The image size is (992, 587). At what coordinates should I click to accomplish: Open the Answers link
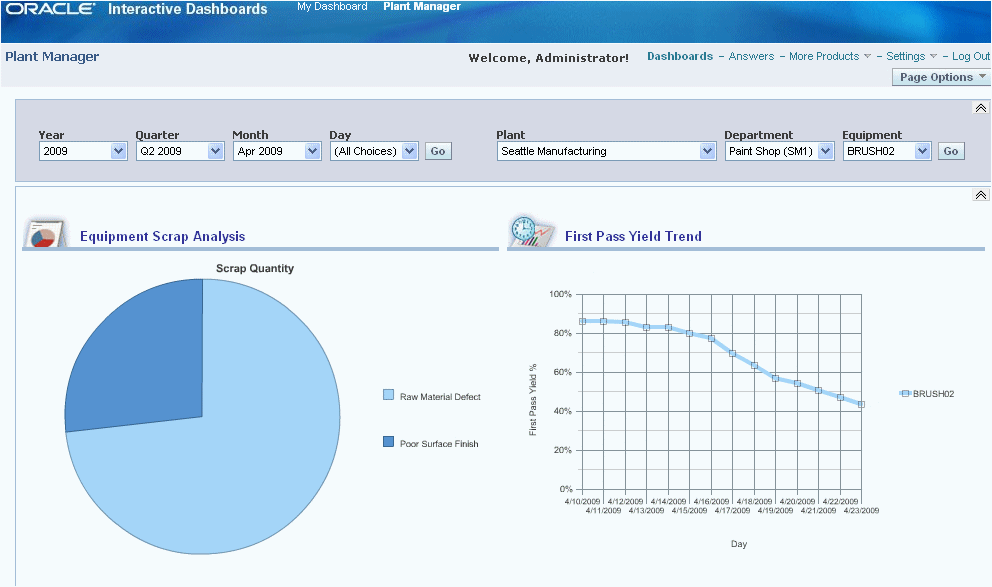pyautogui.click(x=751, y=56)
